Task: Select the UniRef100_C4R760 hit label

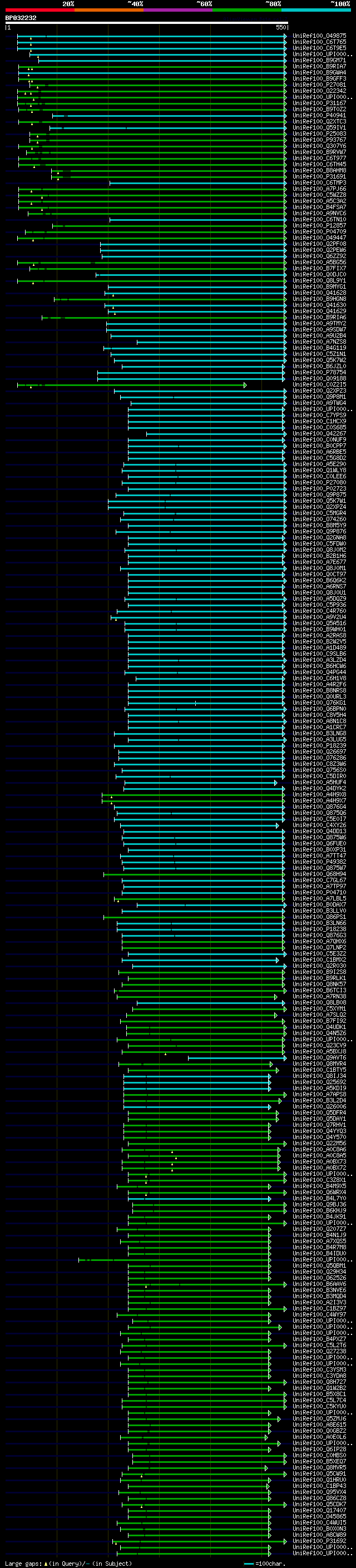Action: 319,611
